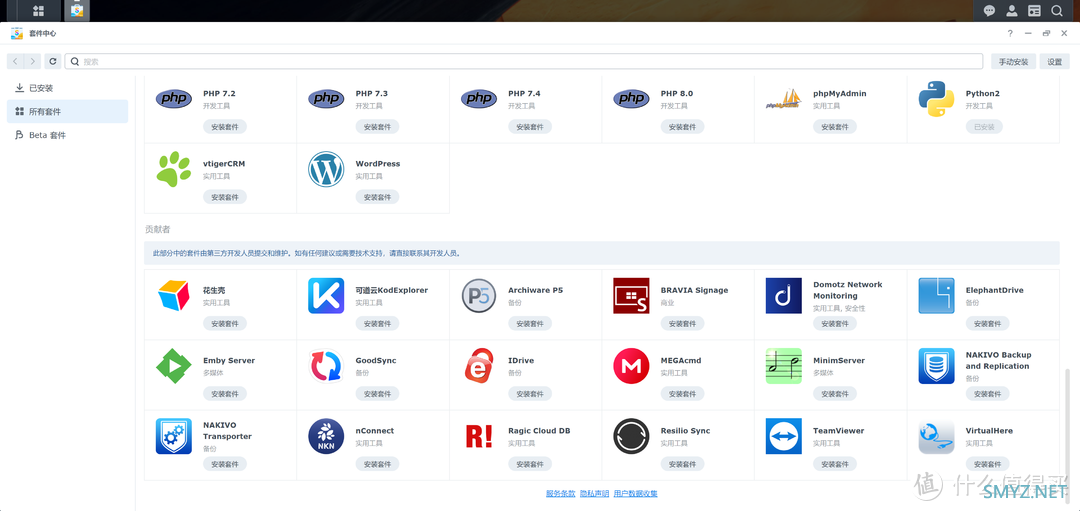Click the MEGAcmd package name
This screenshot has height=511, width=1080.
tap(681, 360)
